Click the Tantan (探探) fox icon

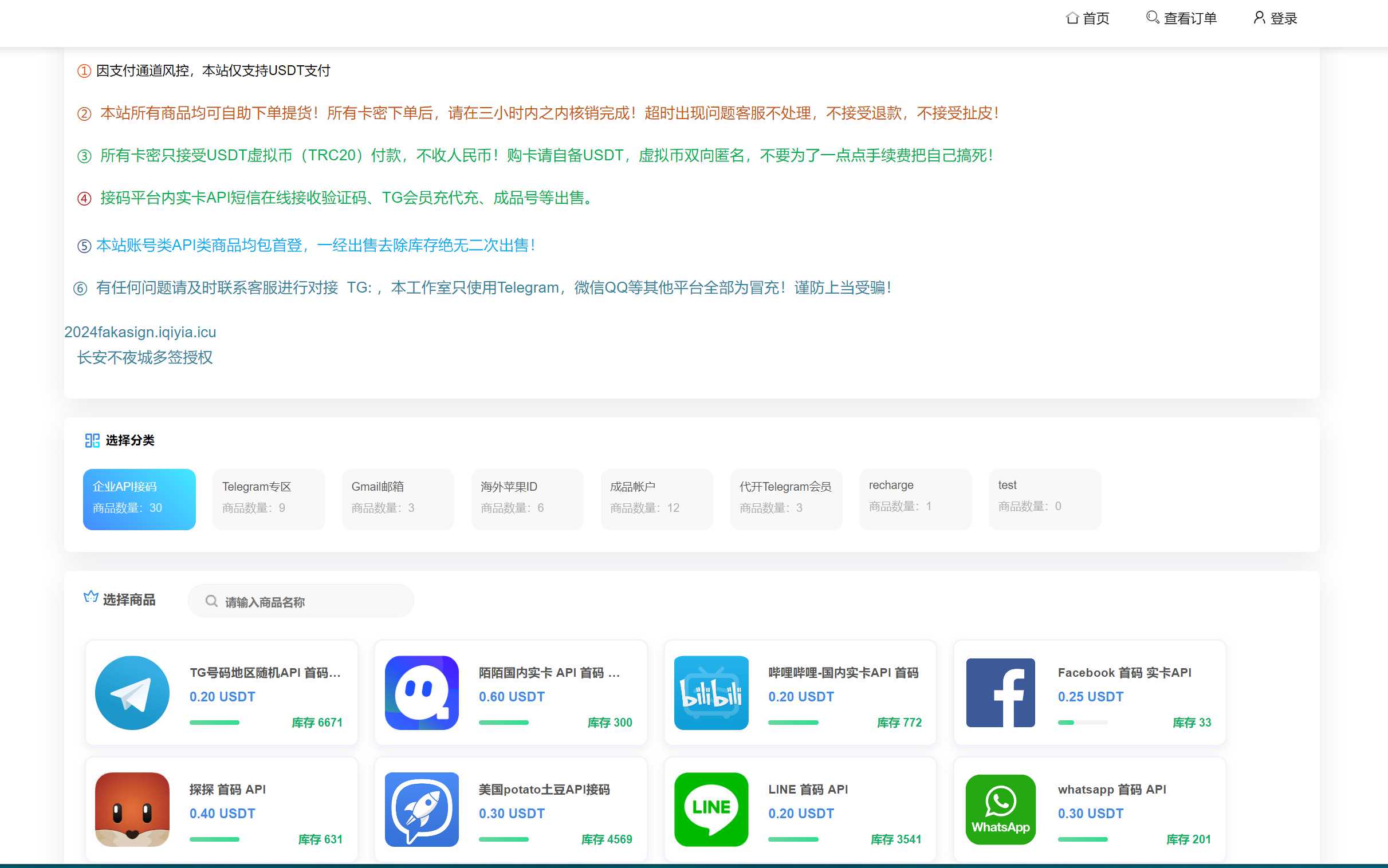132,810
